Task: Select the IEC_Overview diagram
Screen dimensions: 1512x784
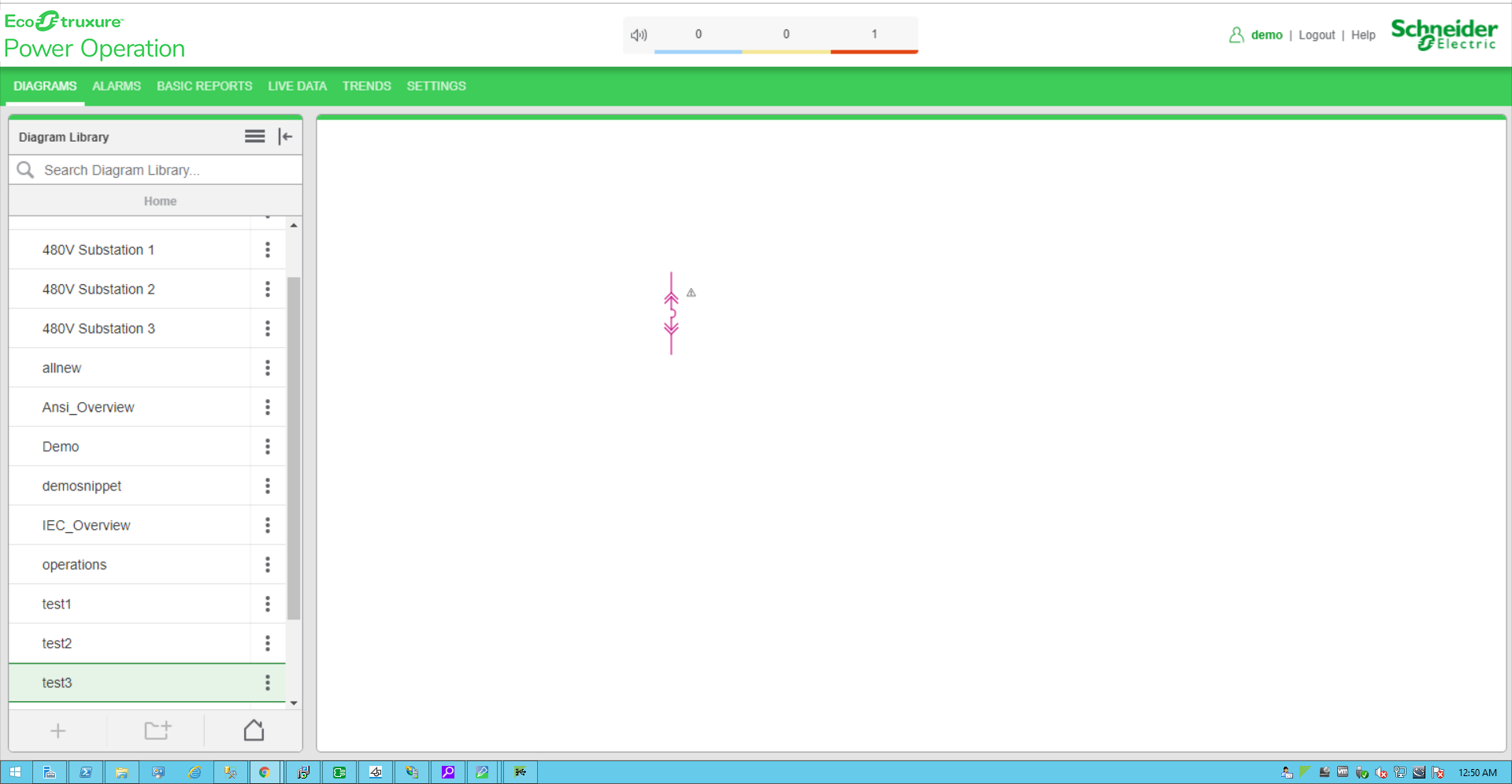Action: point(87,525)
